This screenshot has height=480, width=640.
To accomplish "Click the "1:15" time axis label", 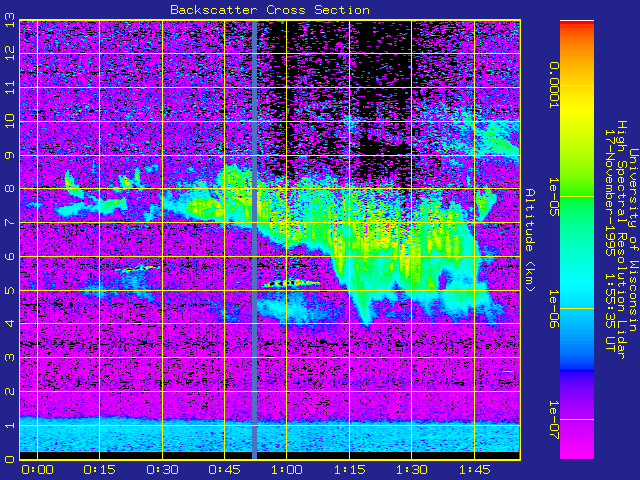I will tap(349, 470).
